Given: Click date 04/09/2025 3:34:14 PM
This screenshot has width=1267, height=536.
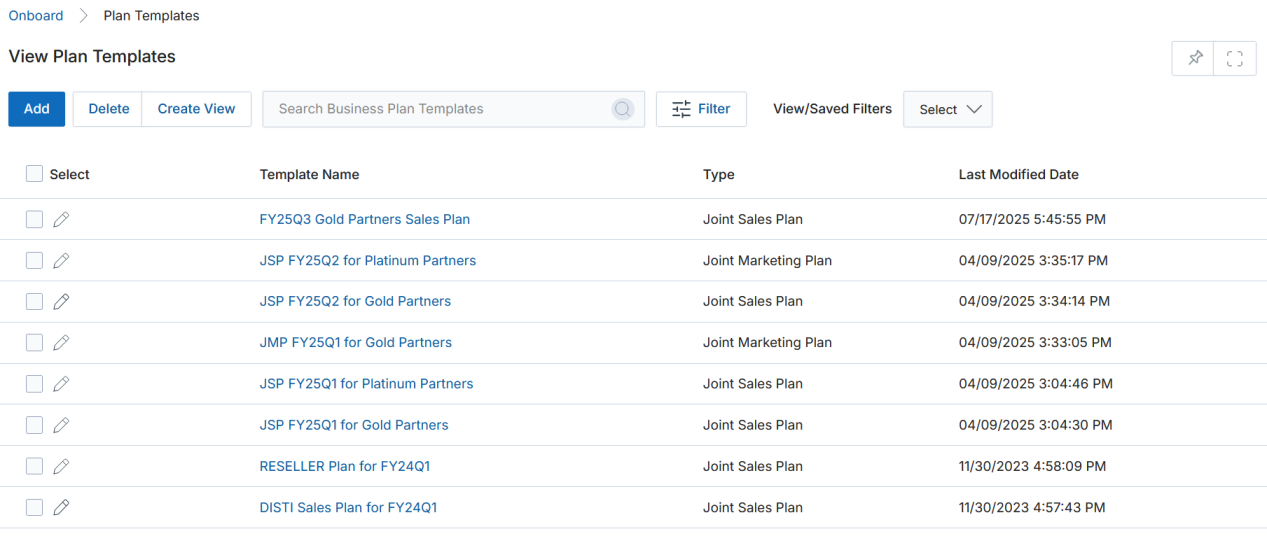Looking at the screenshot, I should coord(1034,301).
